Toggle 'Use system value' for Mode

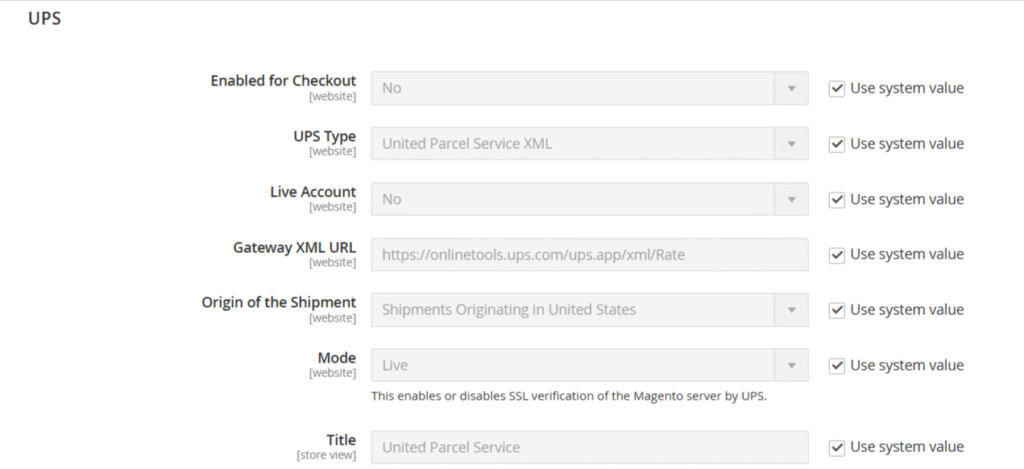click(837, 365)
